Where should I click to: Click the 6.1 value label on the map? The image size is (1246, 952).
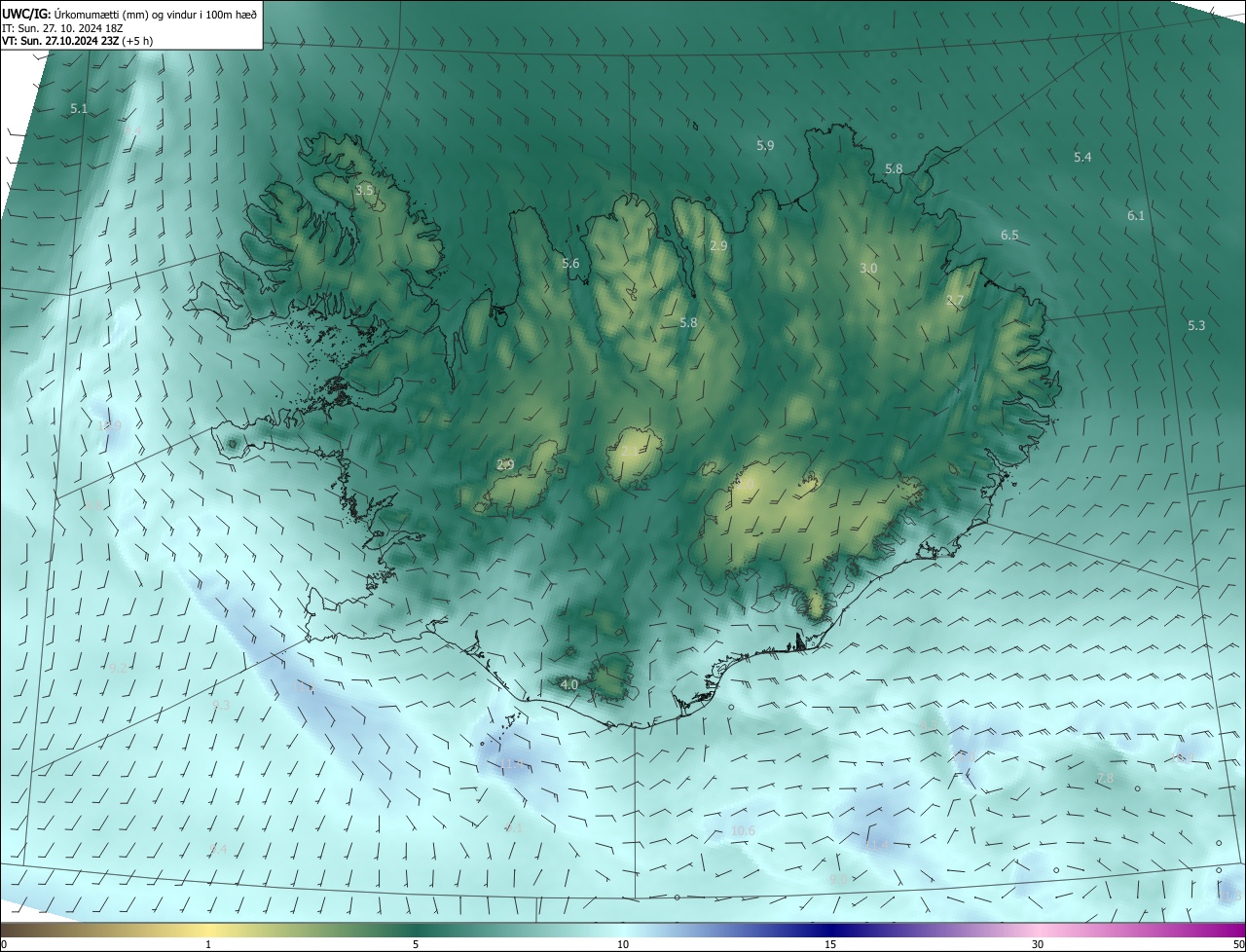(x=1136, y=215)
